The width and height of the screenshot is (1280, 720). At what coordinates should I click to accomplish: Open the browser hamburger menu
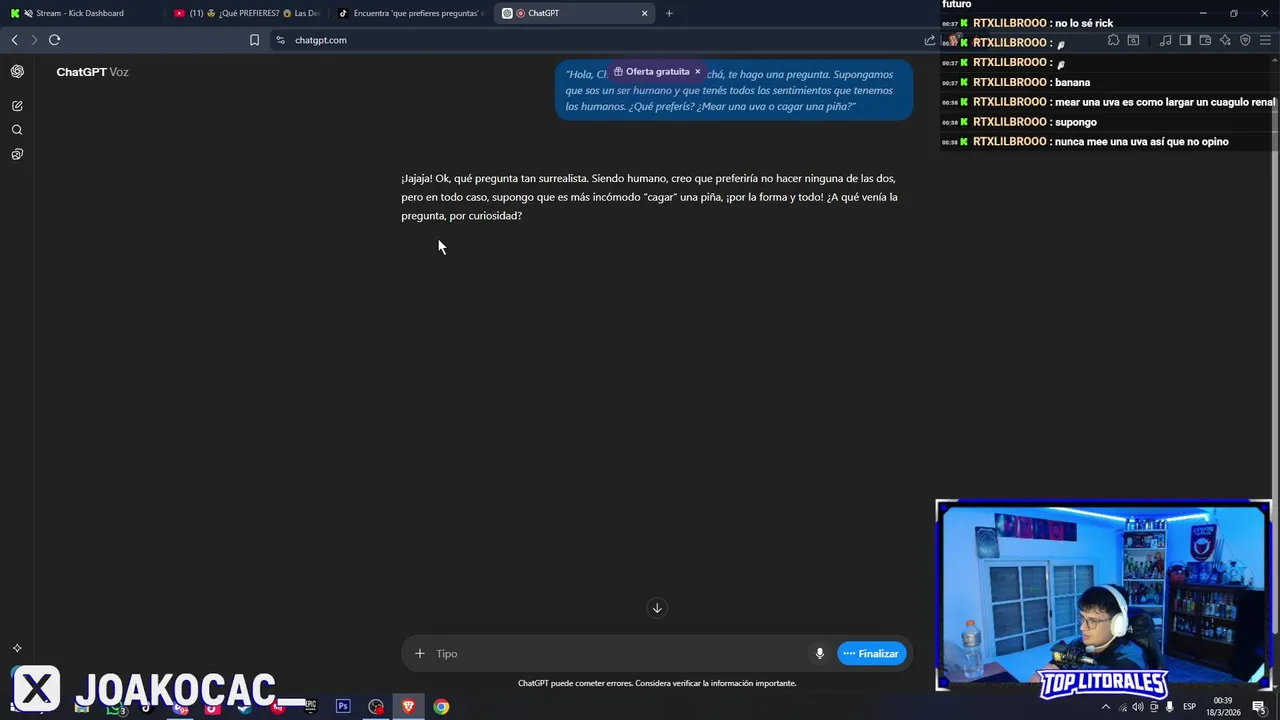coord(1265,40)
